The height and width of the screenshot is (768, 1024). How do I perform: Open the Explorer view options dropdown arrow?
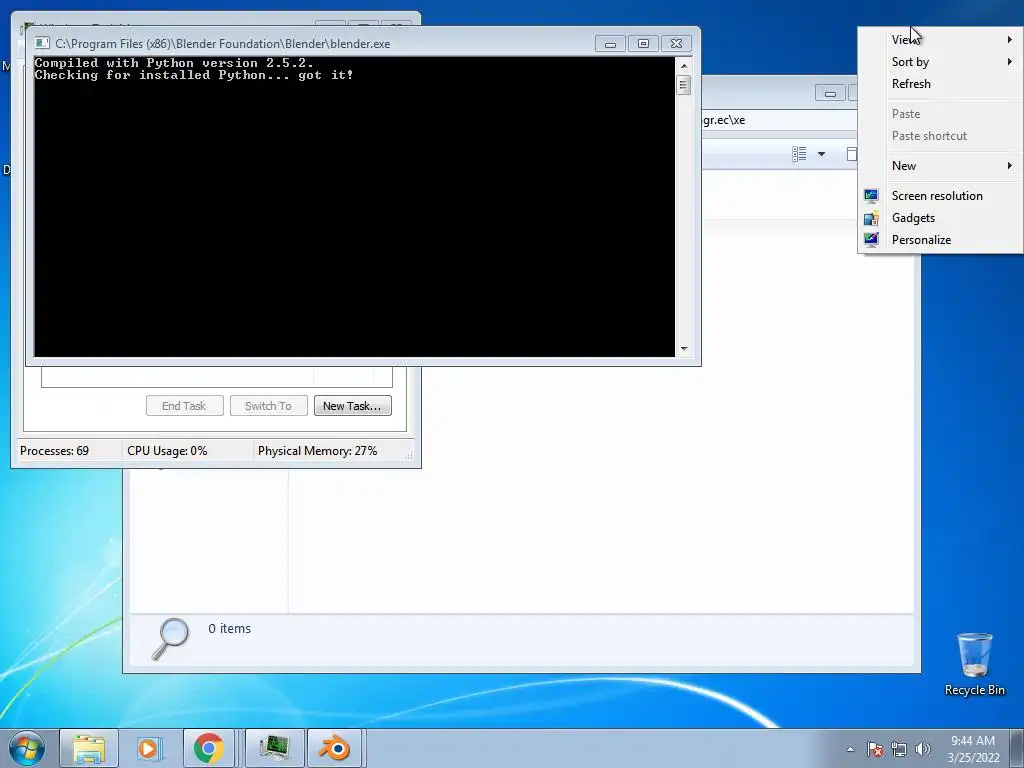coord(822,154)
